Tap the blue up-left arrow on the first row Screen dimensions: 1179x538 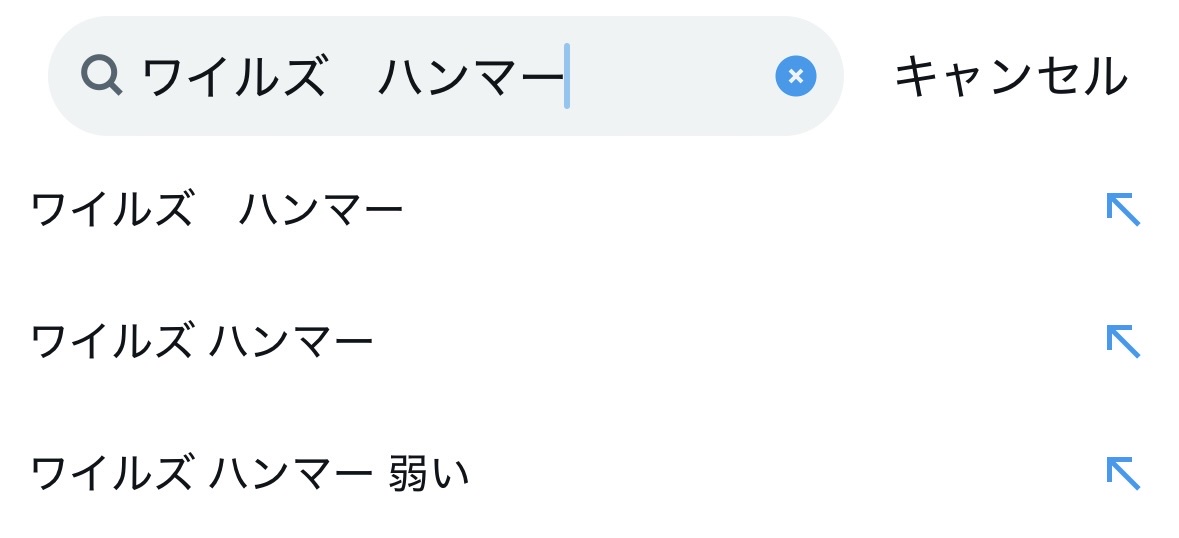[1123, 209]
